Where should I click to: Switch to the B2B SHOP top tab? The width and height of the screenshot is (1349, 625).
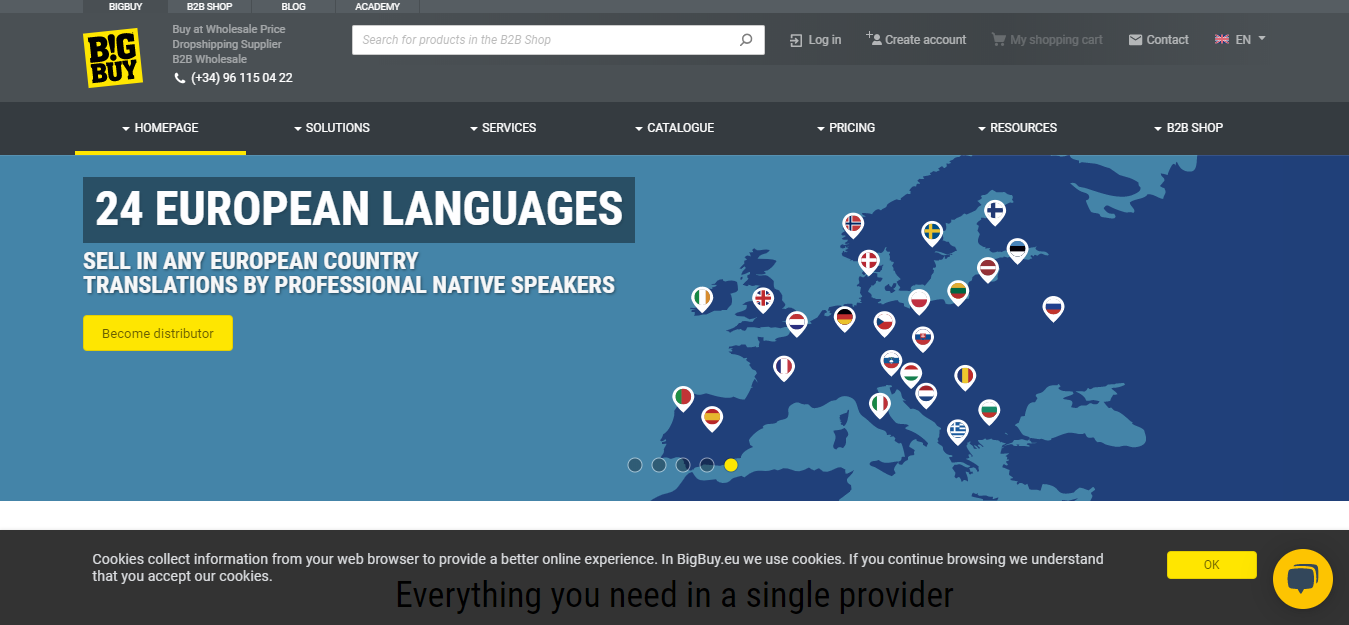[209, 7]
